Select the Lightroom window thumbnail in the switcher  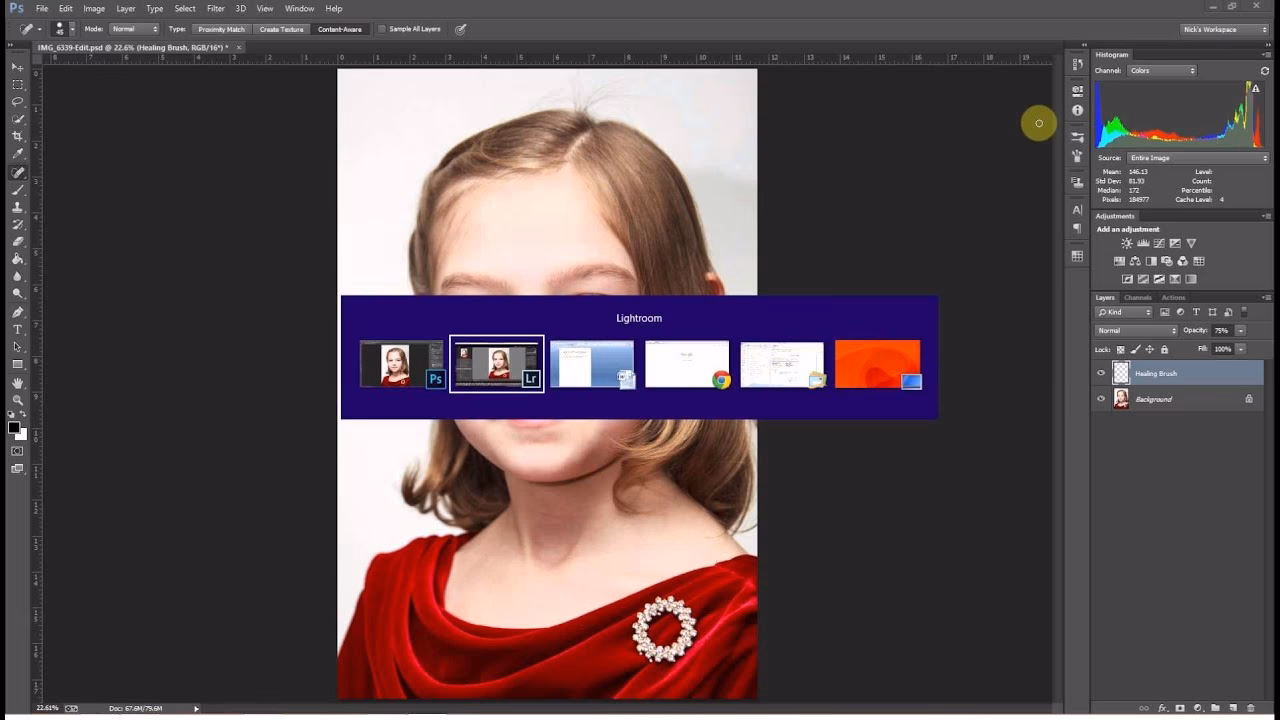tap(497, 364)
